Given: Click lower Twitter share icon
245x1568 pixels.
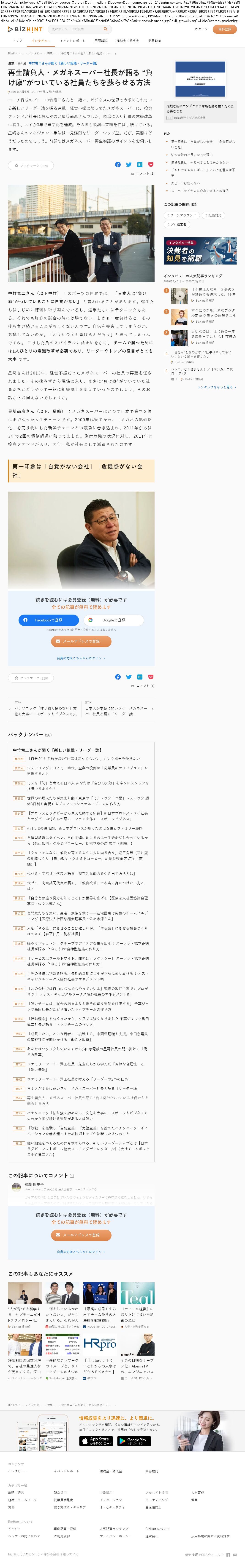Looking at the screenshot, I should (x=129, y=677).
